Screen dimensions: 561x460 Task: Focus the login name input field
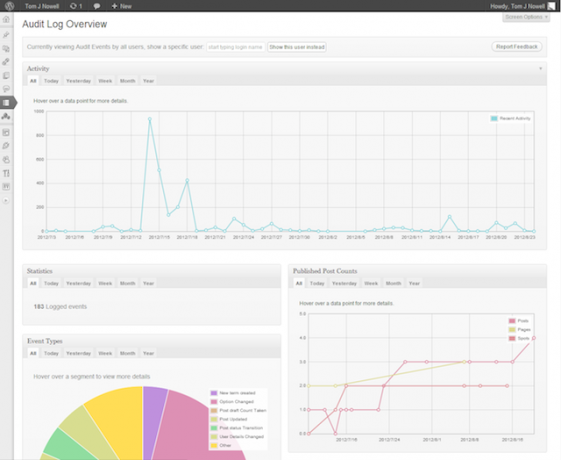tap(235, 47)
